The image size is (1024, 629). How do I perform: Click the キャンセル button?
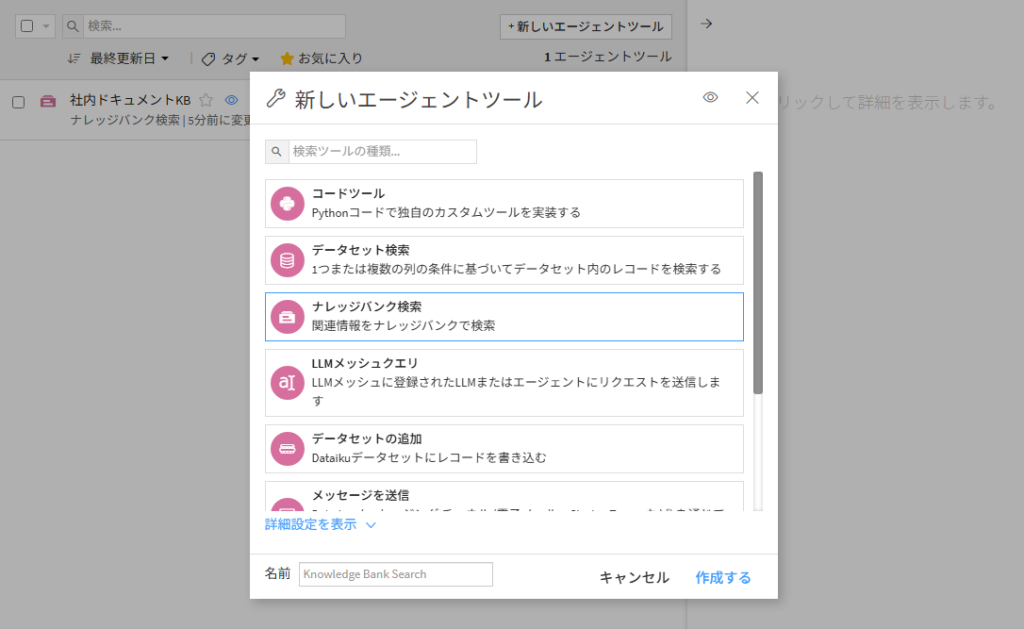tap(634, 577)
